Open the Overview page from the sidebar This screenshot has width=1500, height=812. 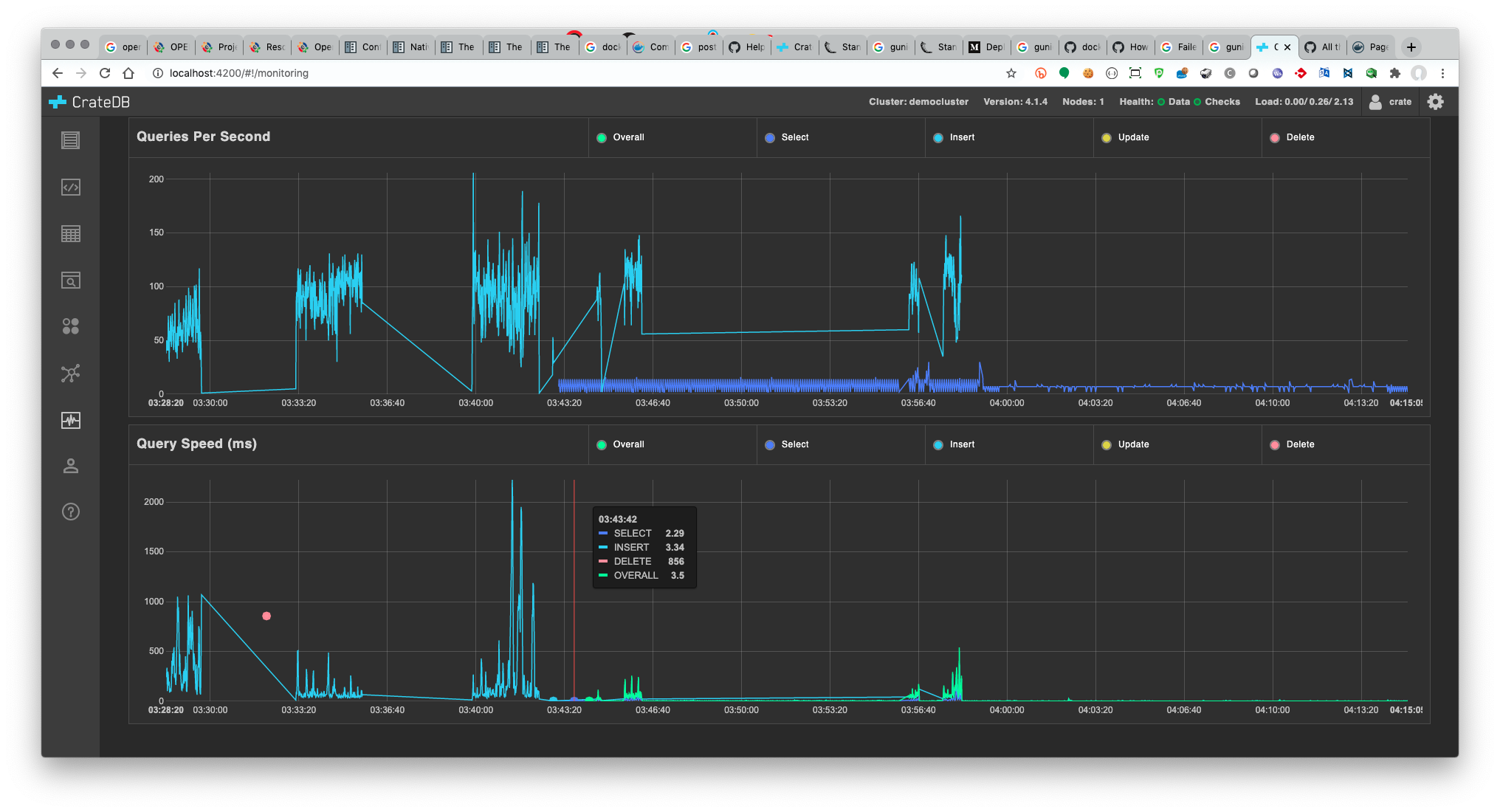coord(70,140)
